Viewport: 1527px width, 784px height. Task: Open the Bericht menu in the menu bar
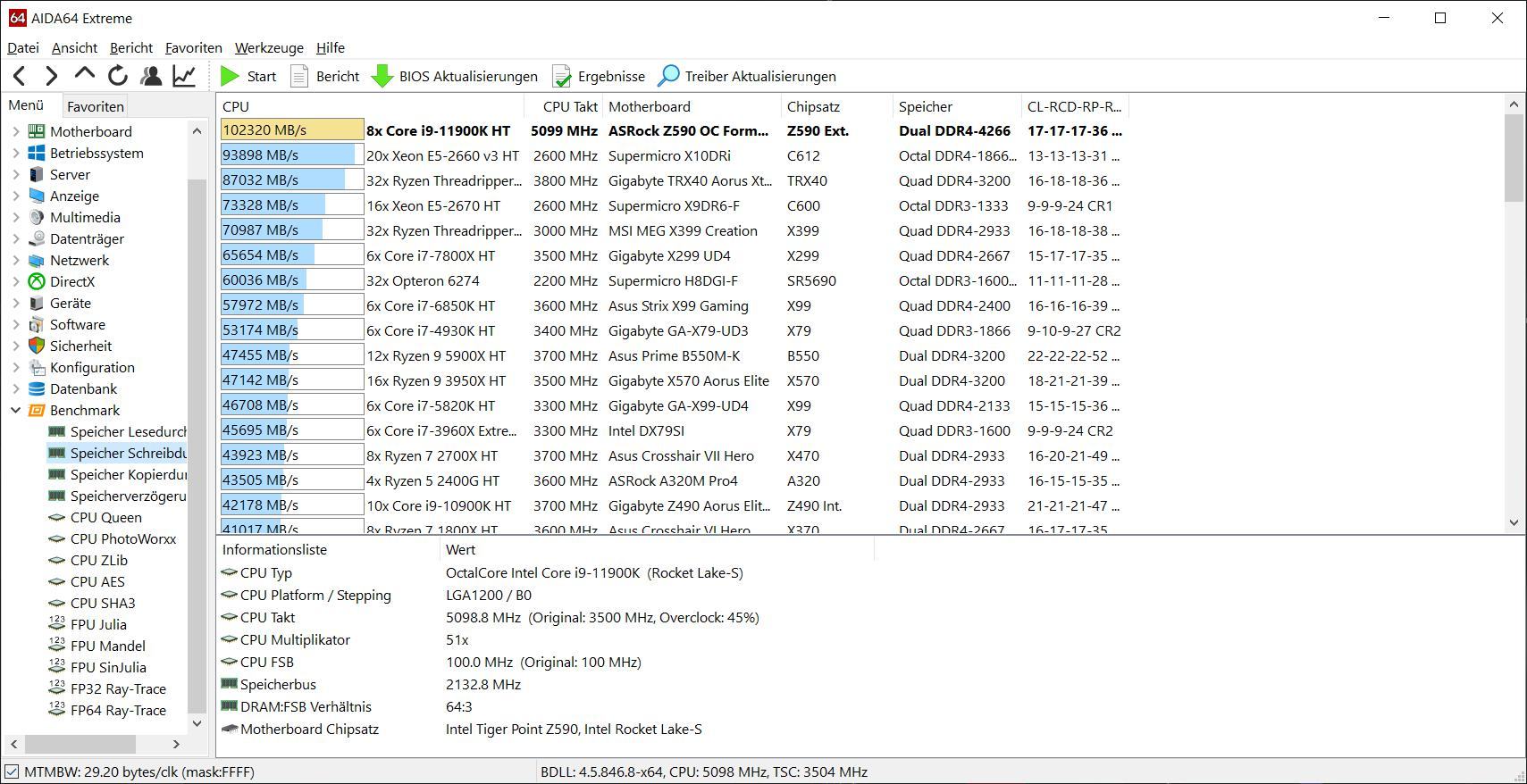pos(131,47)
